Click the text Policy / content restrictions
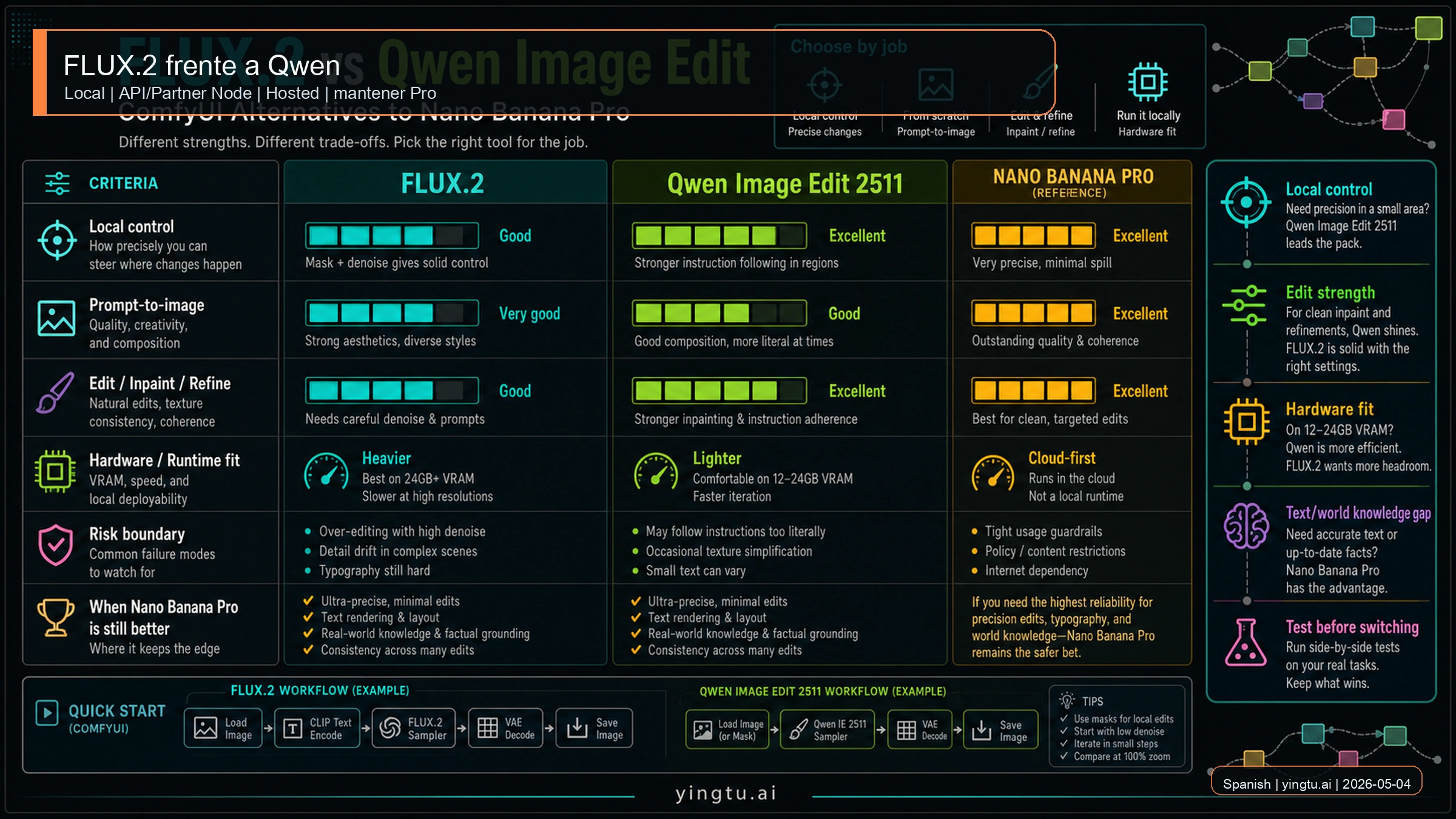The height and width of the screenshot is (819, 1456). tap(1055, 551)
